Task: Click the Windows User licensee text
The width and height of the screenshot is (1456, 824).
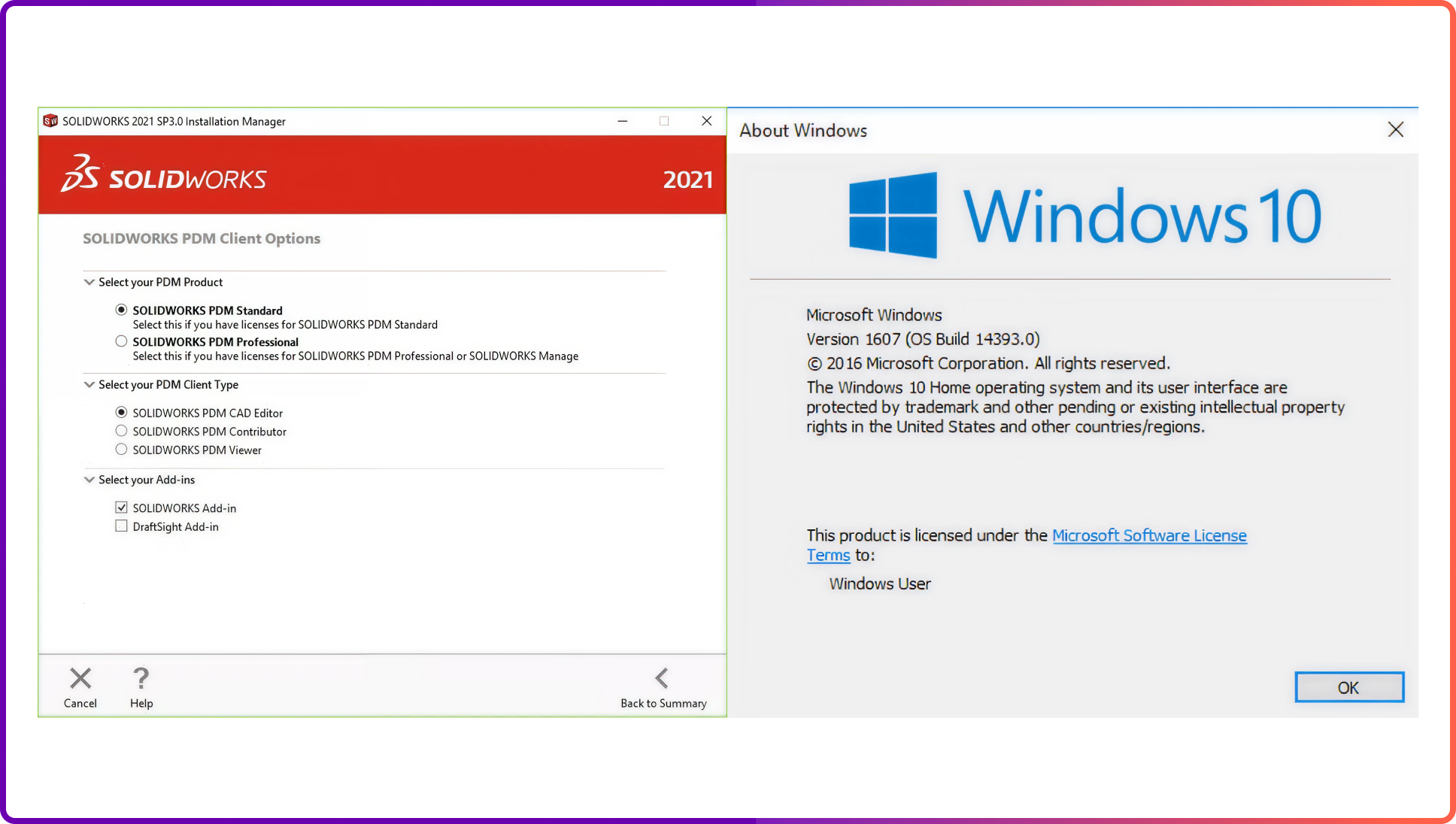Action: tap(880, 584)
